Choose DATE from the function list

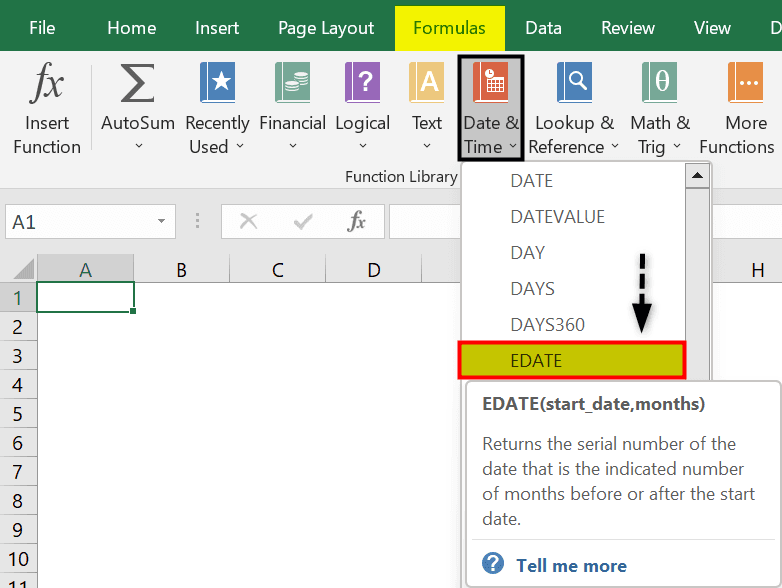(x=574, y=181)
